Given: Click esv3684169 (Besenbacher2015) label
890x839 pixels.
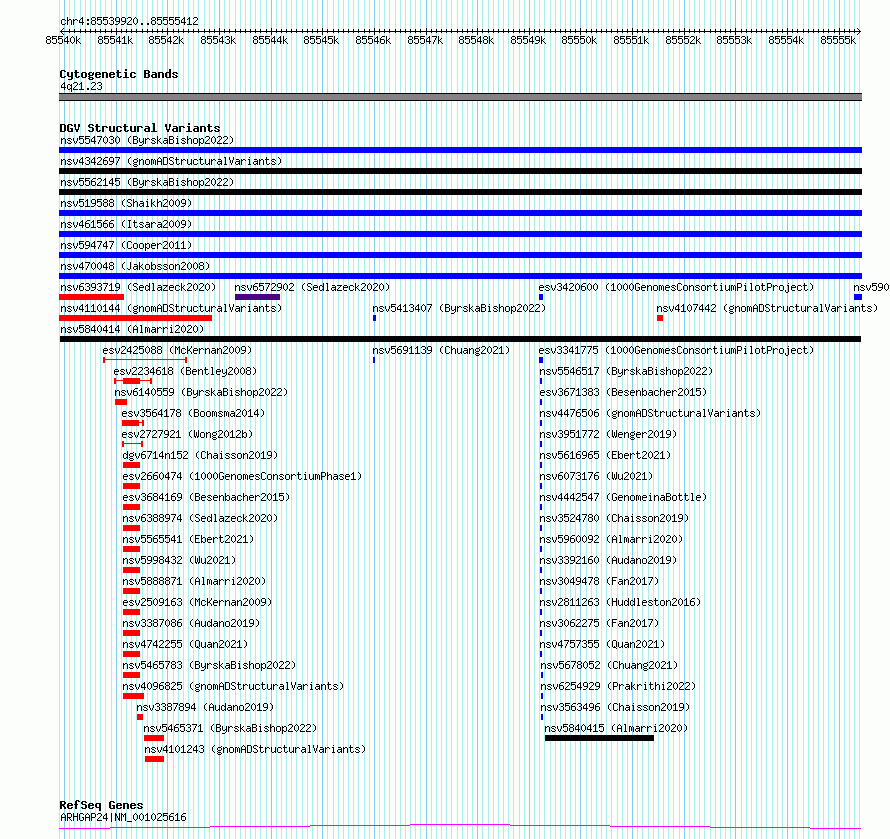Looking at the screenshot, I should [x=206, y=497].
